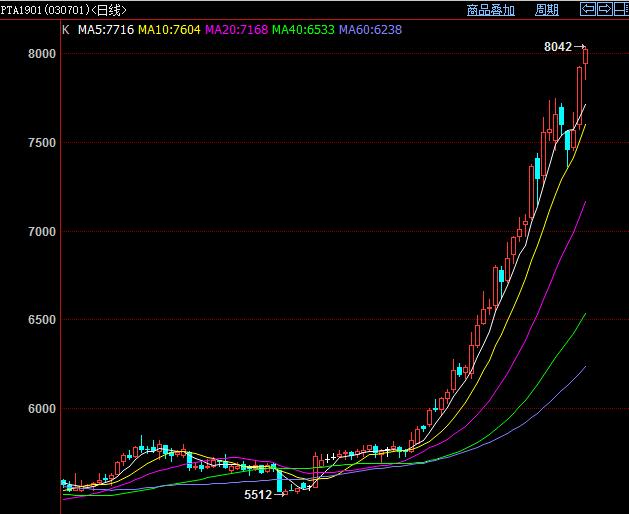This screenshot has width=629, height=514.
Task: Select the magenta MA20:7168 indicator label
Action: tap(236, 30)
